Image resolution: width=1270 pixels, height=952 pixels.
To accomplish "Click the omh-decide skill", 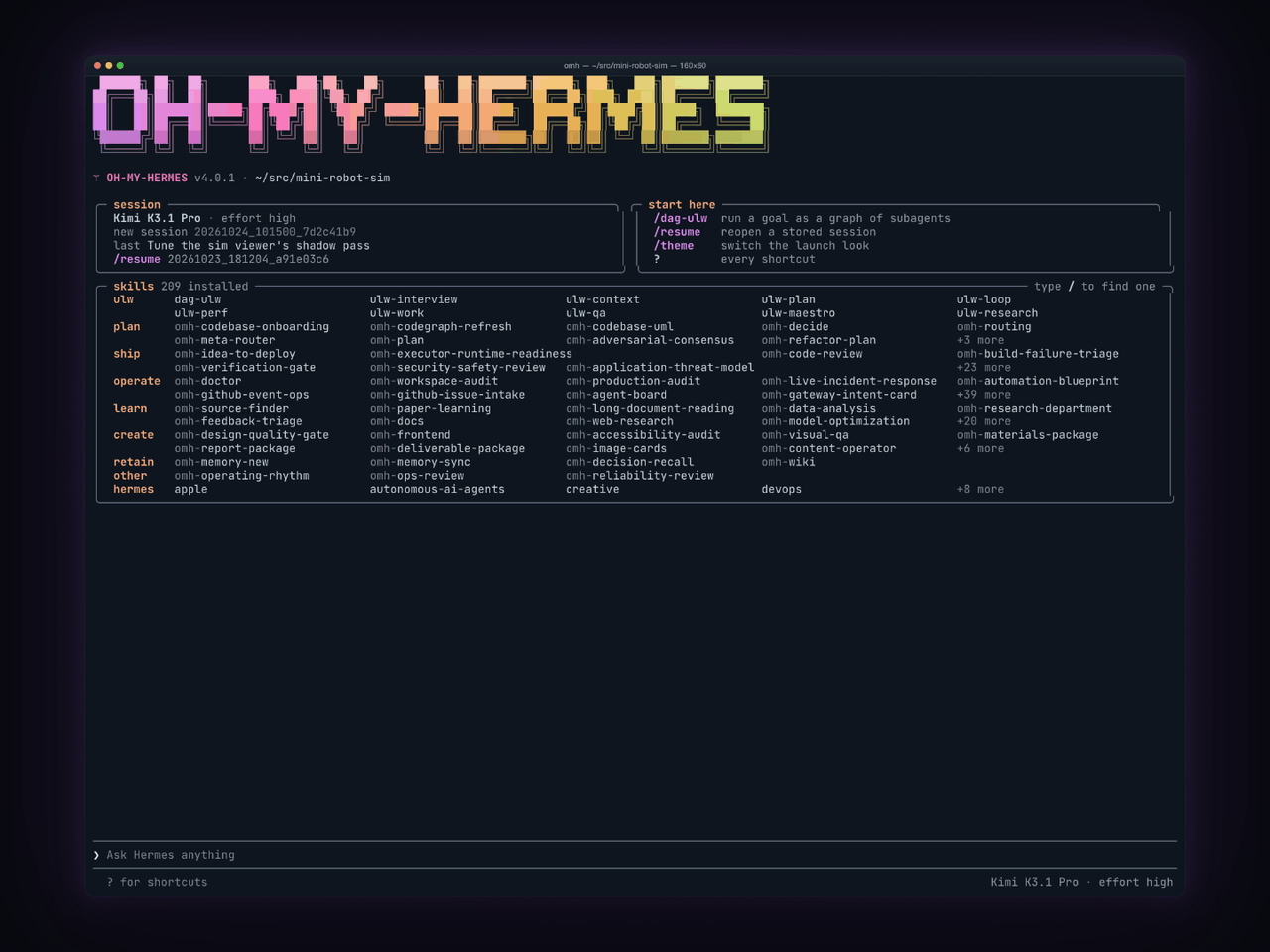I will (x=795, y=327).
